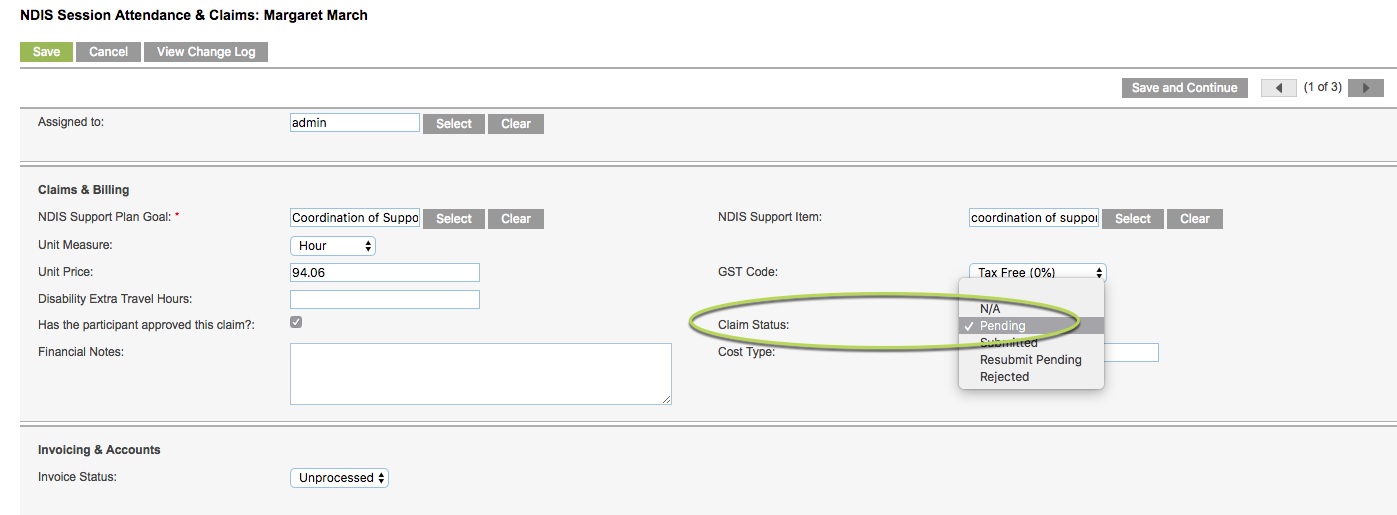
Task: Clear the NDIS Support Plan Goal
Action: (516, 219)
